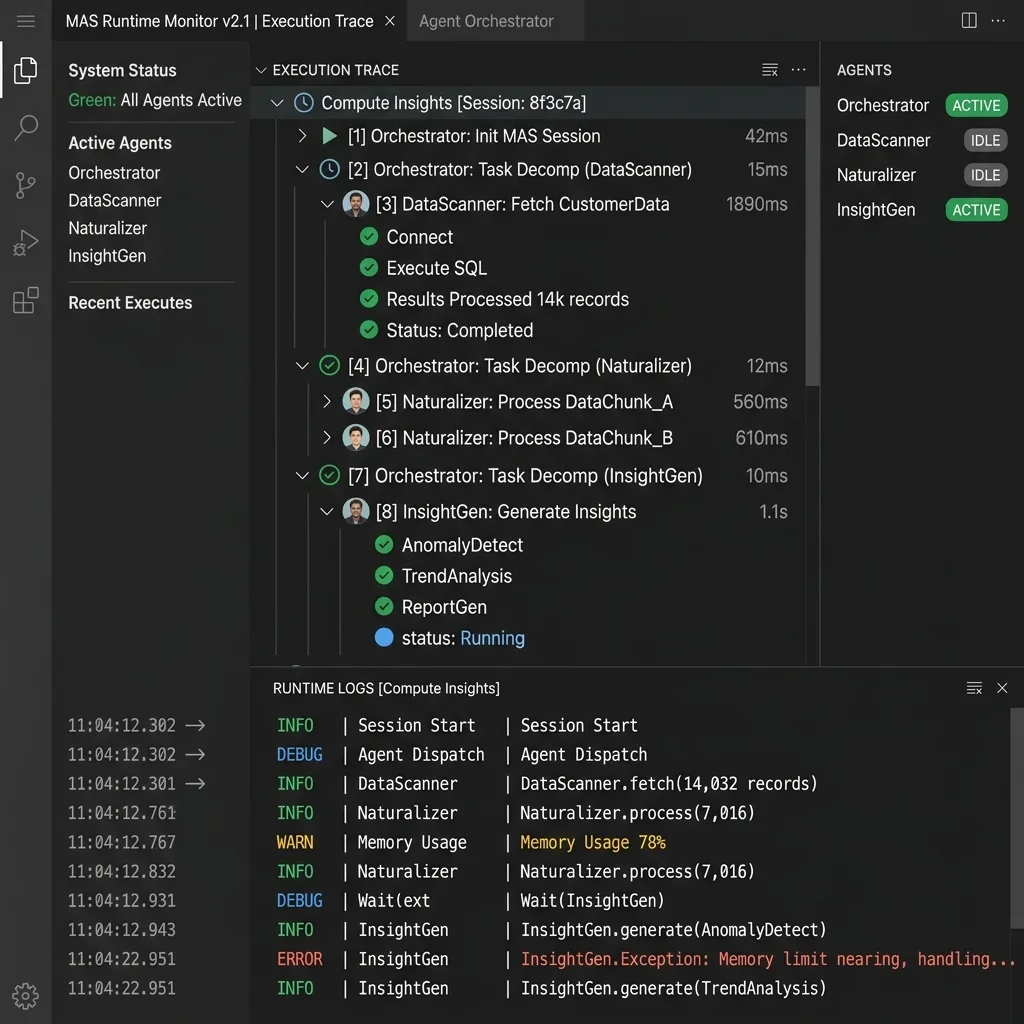The width and height of the screenshot is (1024, 1024).
Task: Click check circle on step [7] InsightGen
Action: pos(329,475)
